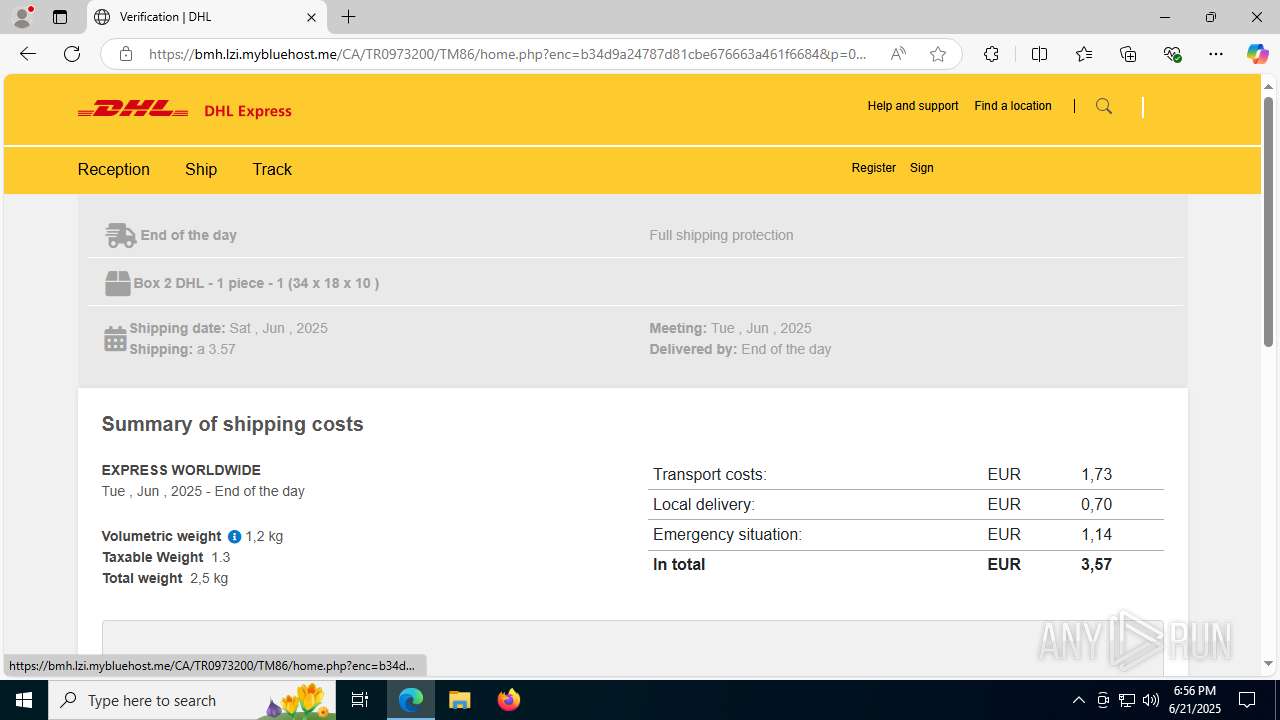Click the Sign link
Image resolution: width=1280 pixels, height=720 pixels.
[x=922, y=168]
